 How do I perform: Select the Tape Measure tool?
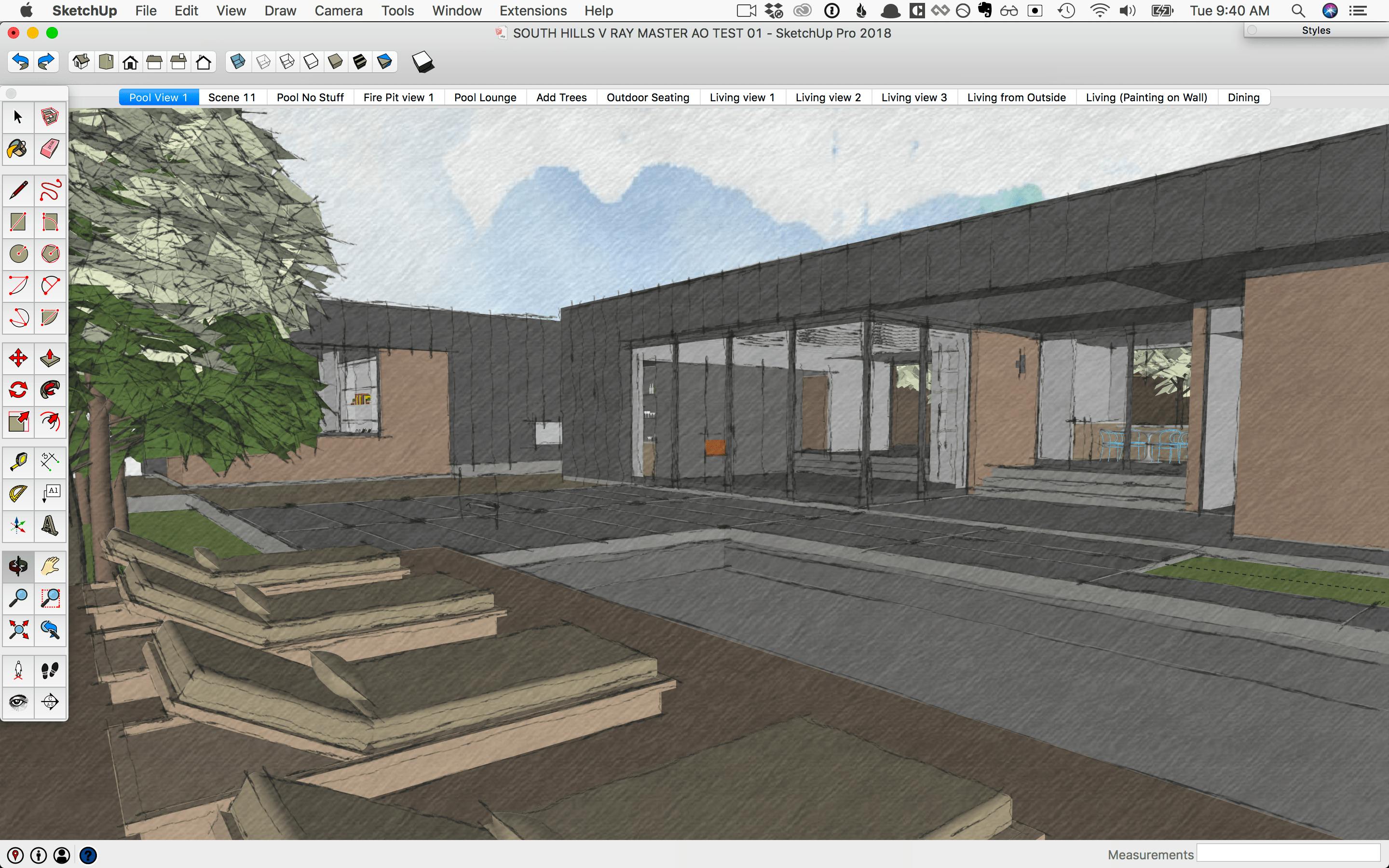(x=18, y=462)
